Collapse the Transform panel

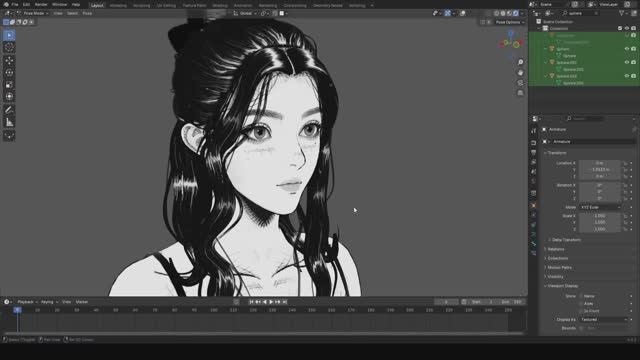pyautogui.click(x=556, y=153)
